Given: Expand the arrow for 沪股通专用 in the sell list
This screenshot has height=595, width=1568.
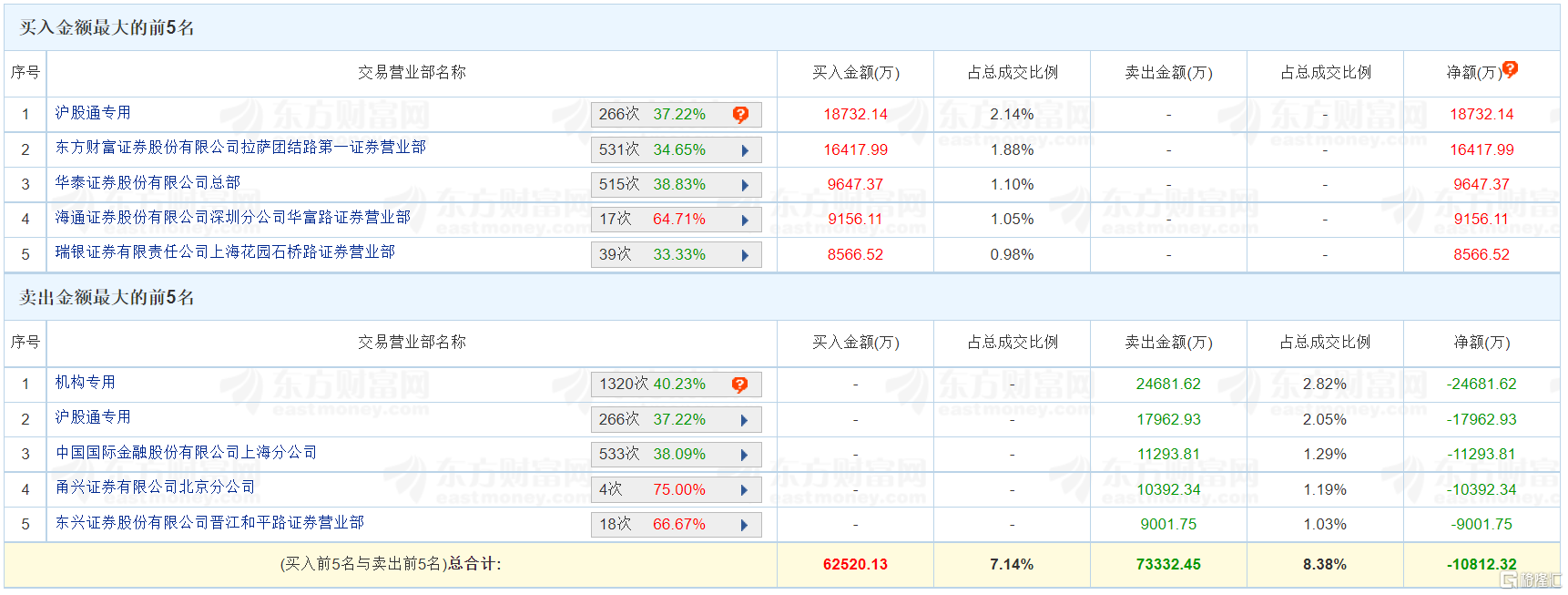Looking at the screenshot, I should tap(745, 420).
